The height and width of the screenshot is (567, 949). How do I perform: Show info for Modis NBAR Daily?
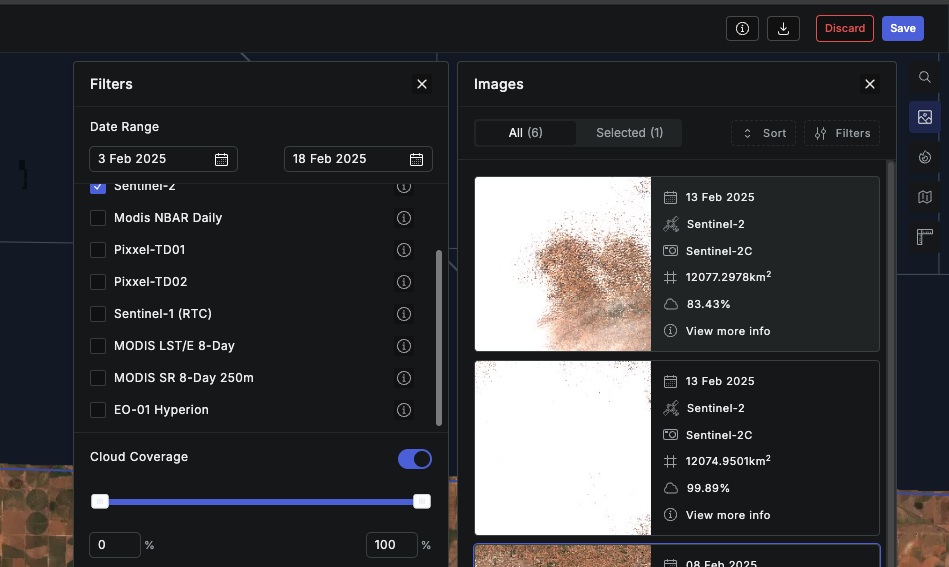pos(404,218)
